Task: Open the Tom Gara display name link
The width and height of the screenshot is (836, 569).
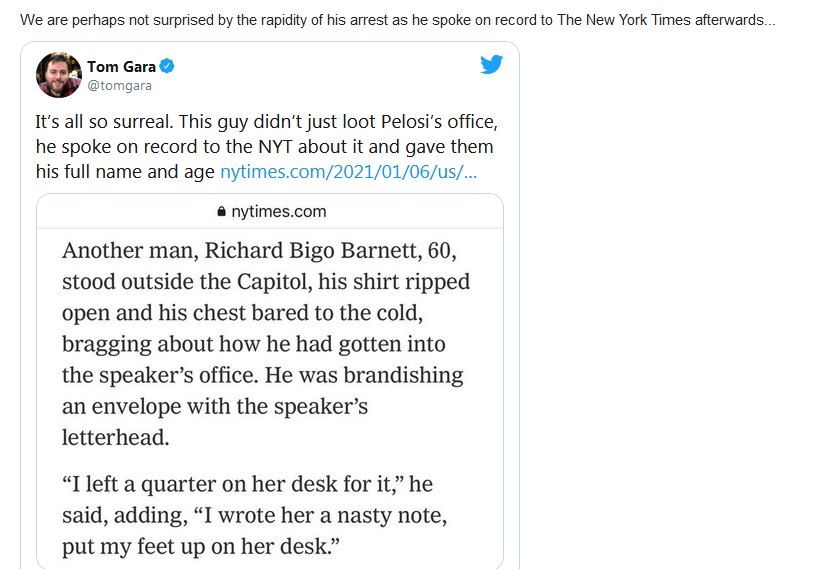Action: tap(121, 67)
